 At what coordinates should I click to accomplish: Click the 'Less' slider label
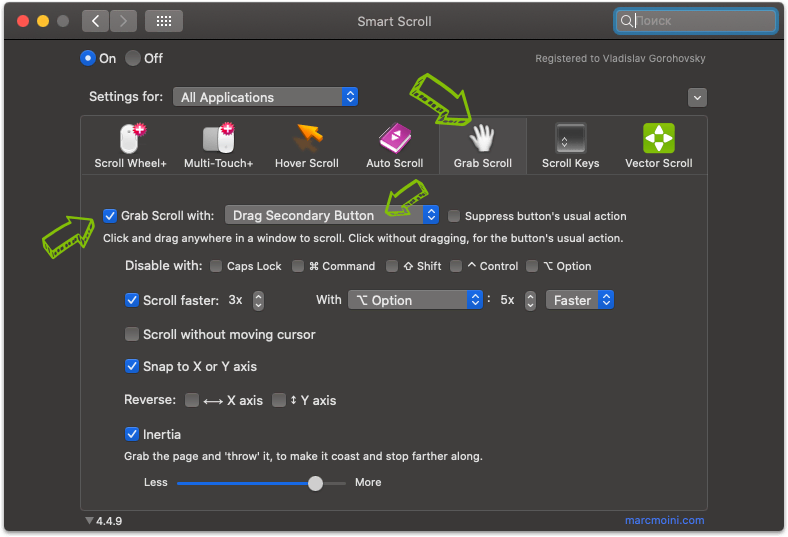156,482
